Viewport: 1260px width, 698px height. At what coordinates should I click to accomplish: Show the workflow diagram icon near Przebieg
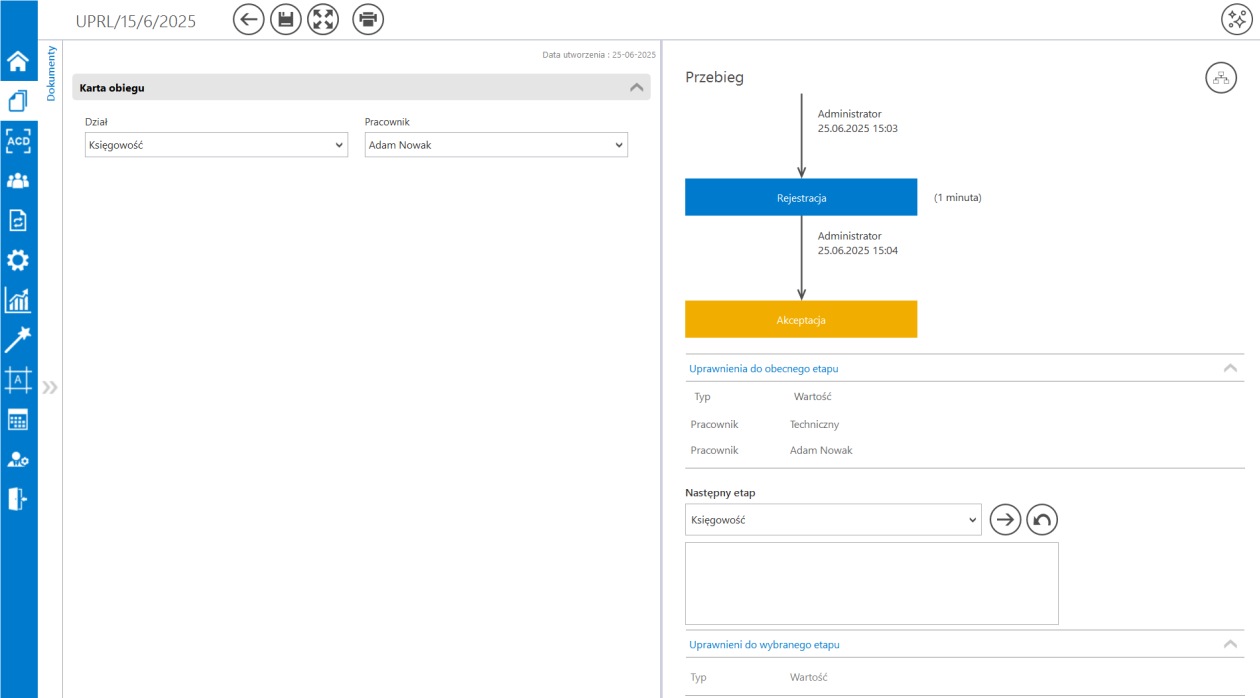click(x=1221, y=78)
